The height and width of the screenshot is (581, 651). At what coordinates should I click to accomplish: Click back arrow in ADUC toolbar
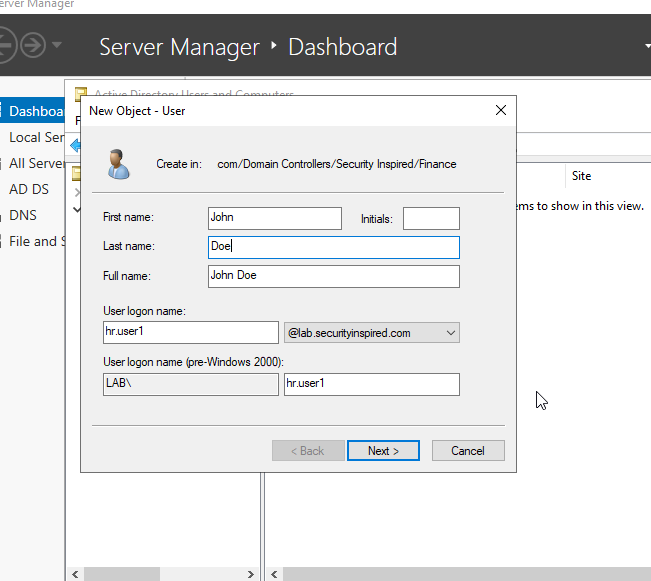[x=76, y=146]
